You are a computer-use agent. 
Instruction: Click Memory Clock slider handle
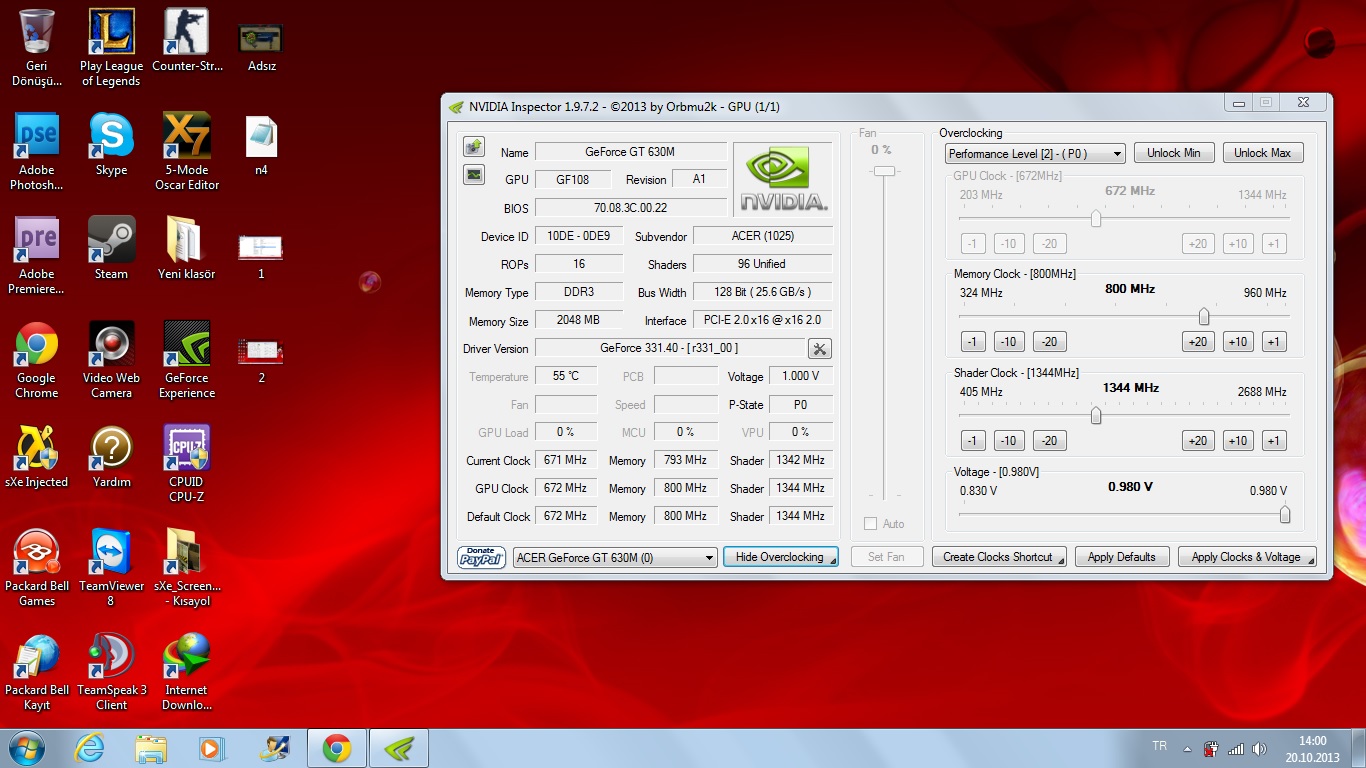tap(1204, 317)
